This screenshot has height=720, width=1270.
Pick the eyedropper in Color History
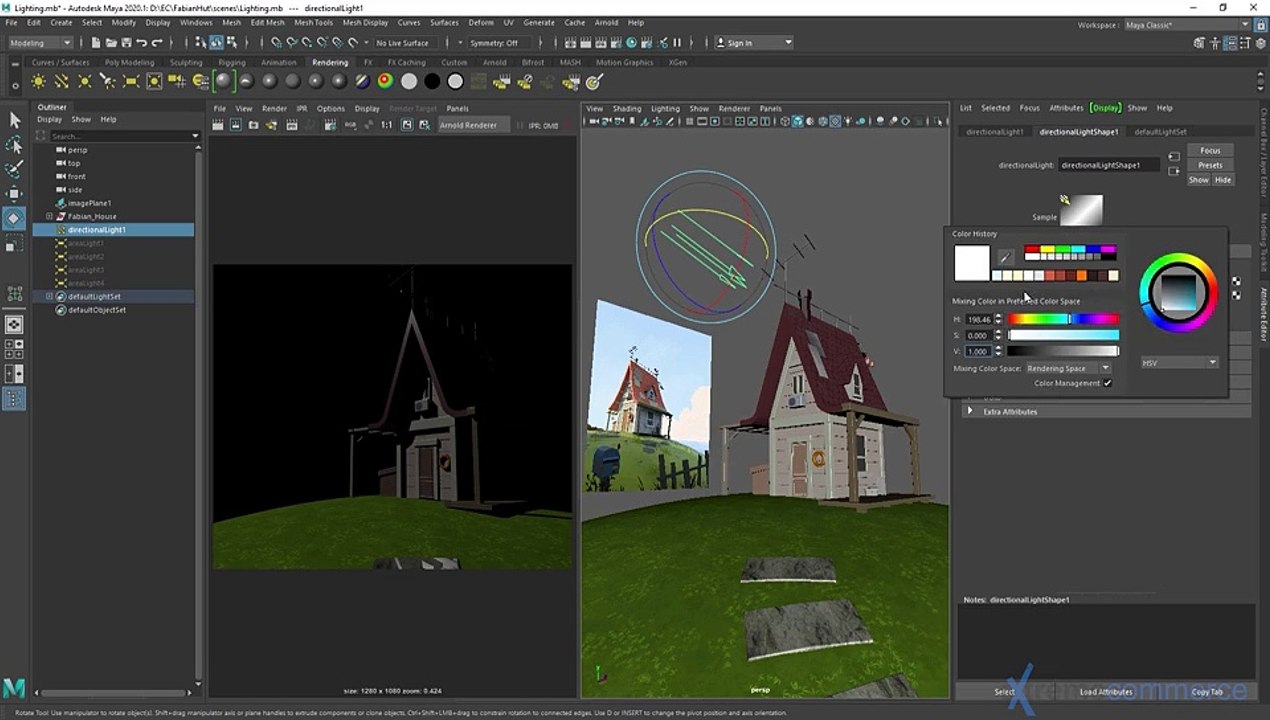[x=1006, y=258]
